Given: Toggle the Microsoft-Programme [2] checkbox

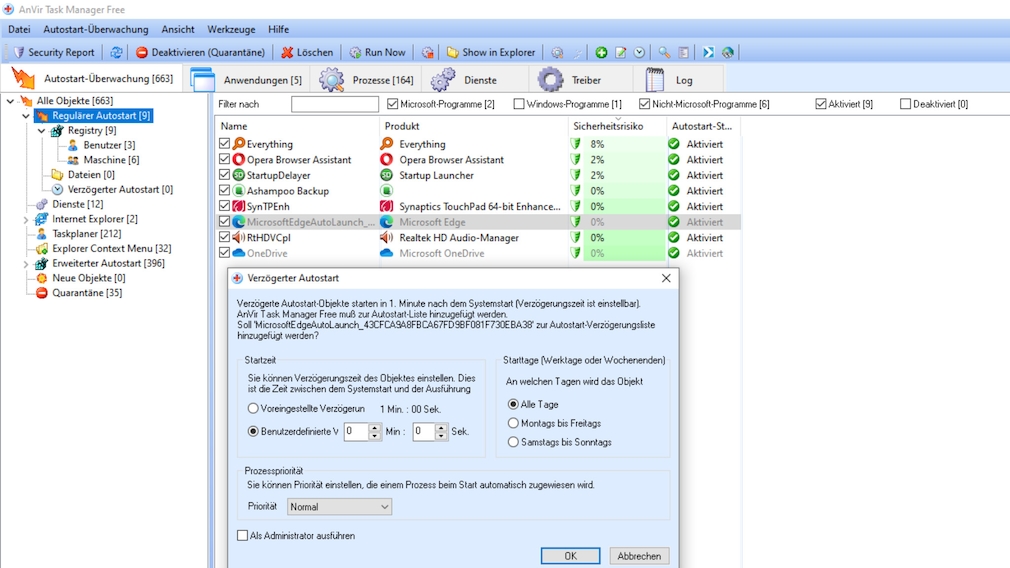Looking at the screenshot, I should coord(392,104).
